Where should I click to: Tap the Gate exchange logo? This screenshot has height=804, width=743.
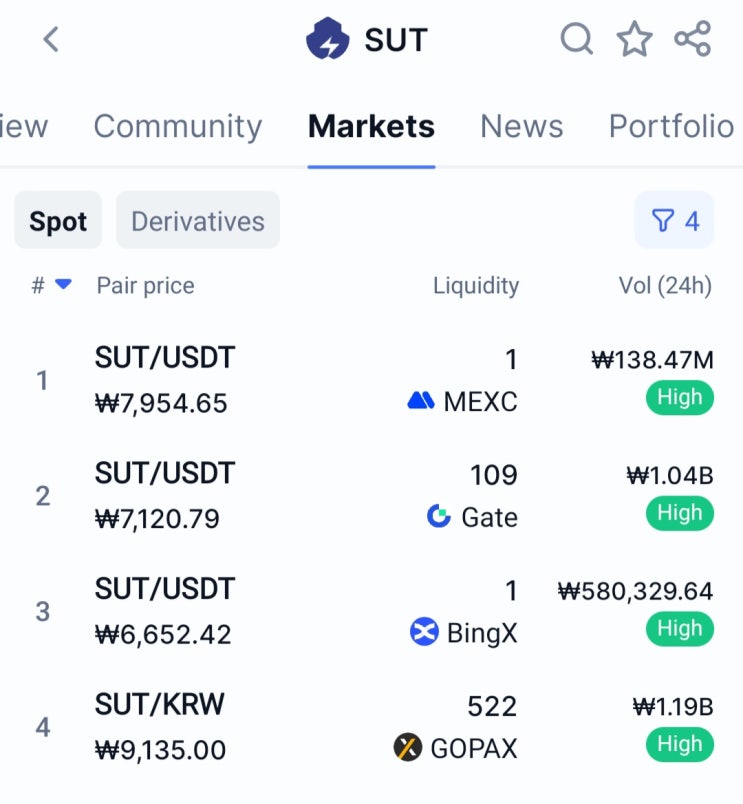(439, 516)
